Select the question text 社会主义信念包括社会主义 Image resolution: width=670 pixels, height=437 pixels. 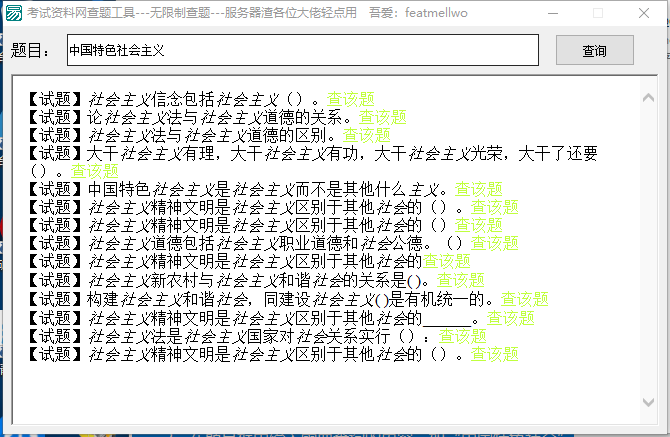click(184, 99)
